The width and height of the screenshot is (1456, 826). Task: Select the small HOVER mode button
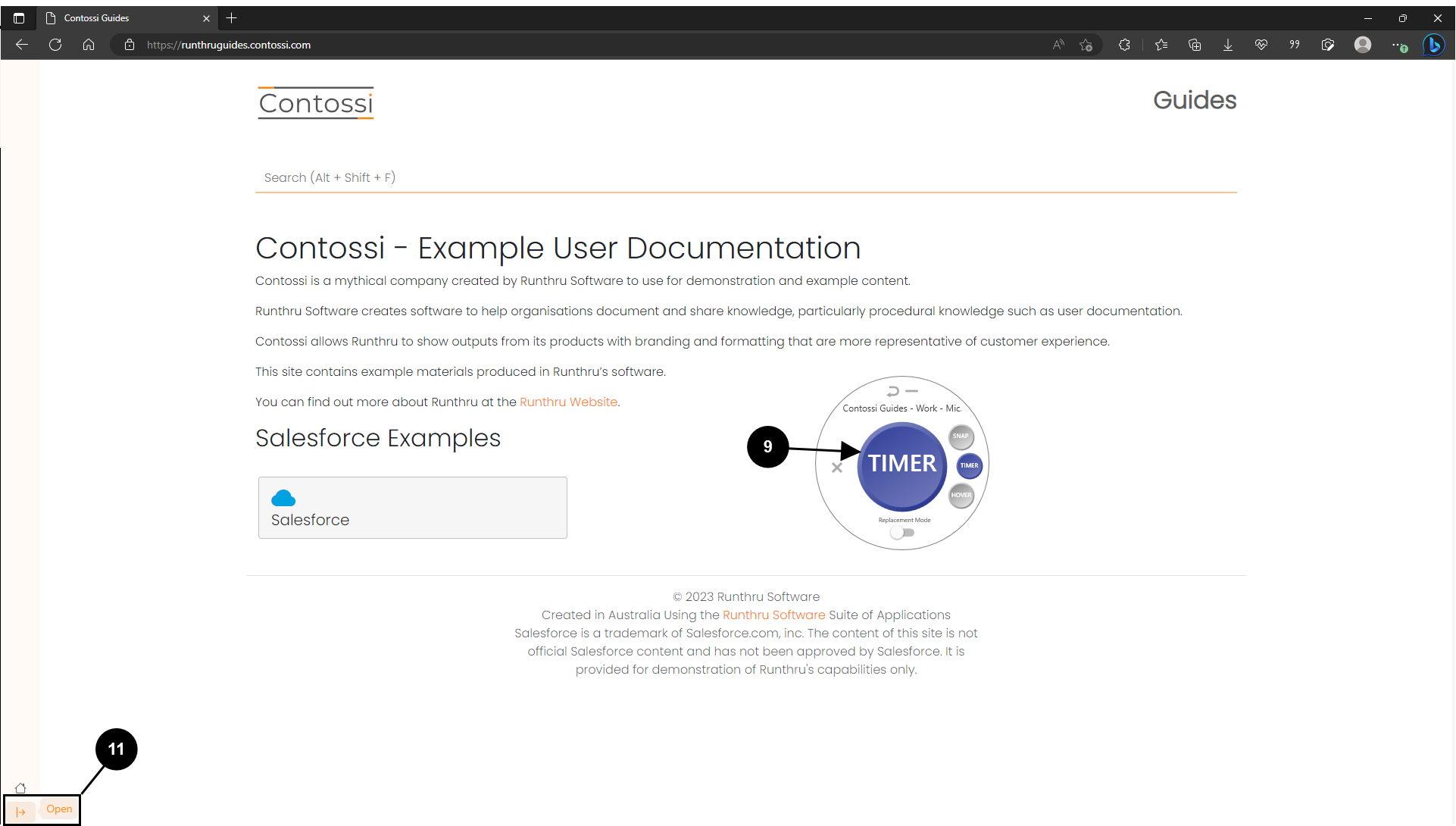coord(961,496)
